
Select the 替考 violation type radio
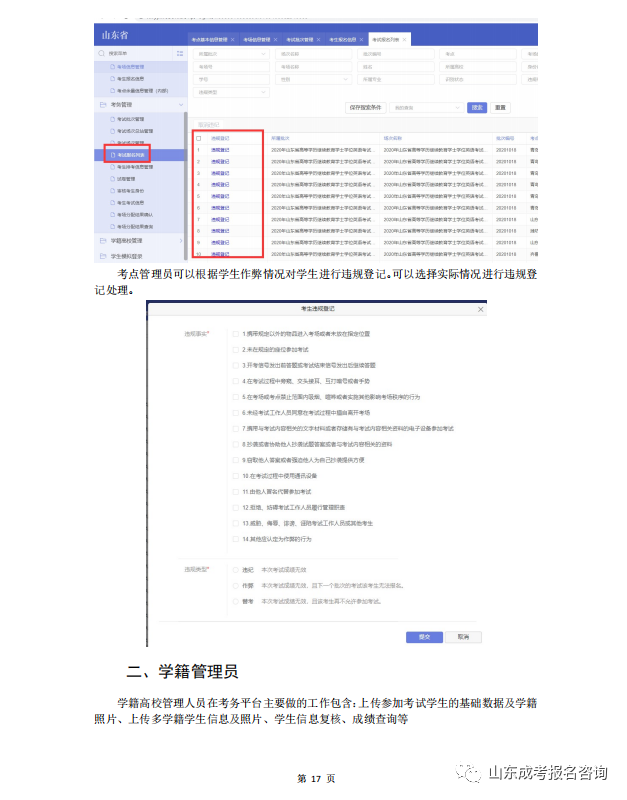pos(235,602)
